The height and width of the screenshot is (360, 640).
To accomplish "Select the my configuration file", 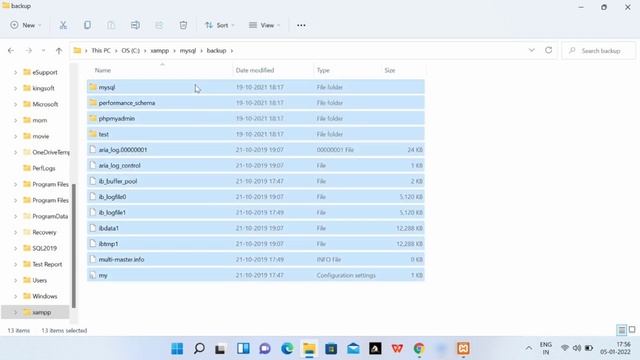I will [x=256, y=275].
